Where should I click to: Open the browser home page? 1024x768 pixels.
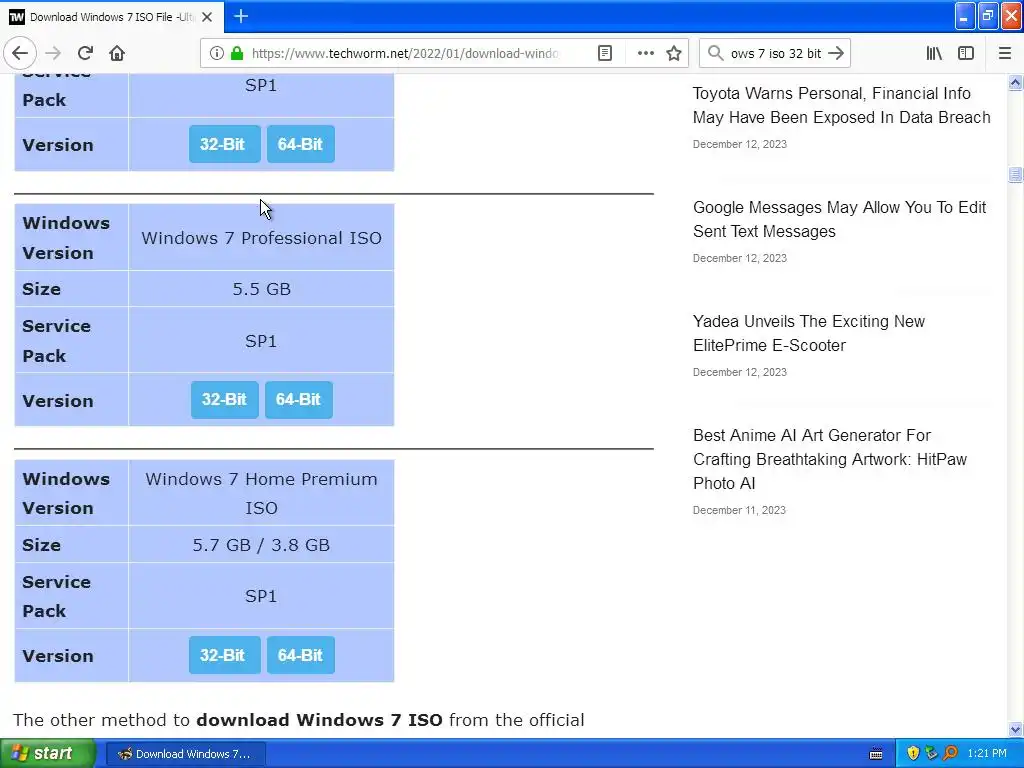117,54
